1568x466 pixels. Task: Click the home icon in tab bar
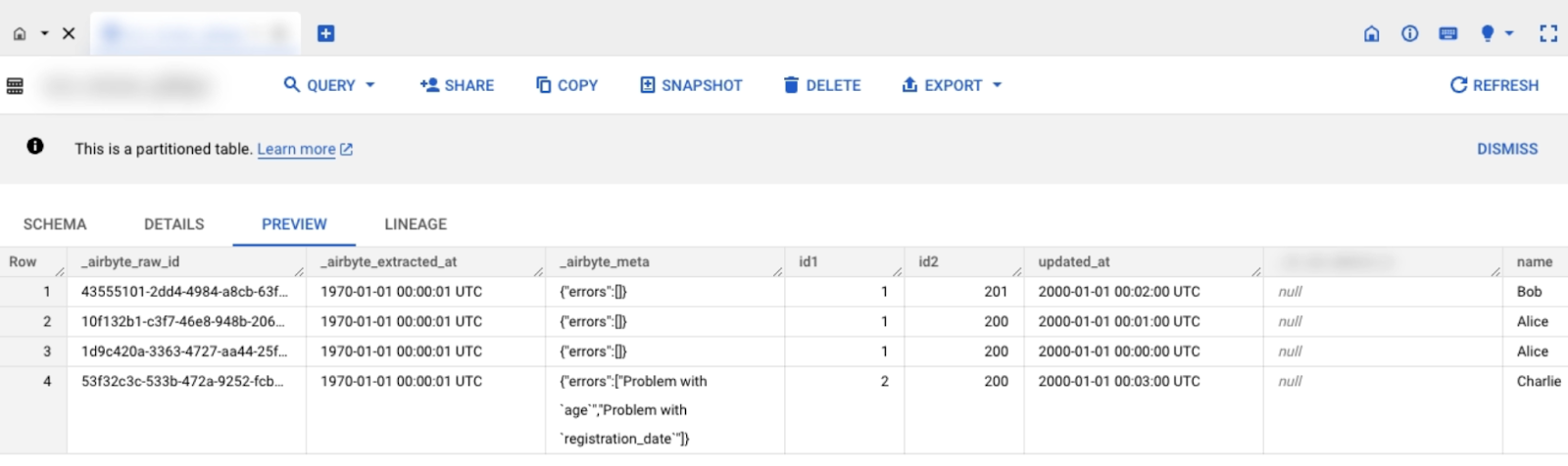click(x=20, y=33)
